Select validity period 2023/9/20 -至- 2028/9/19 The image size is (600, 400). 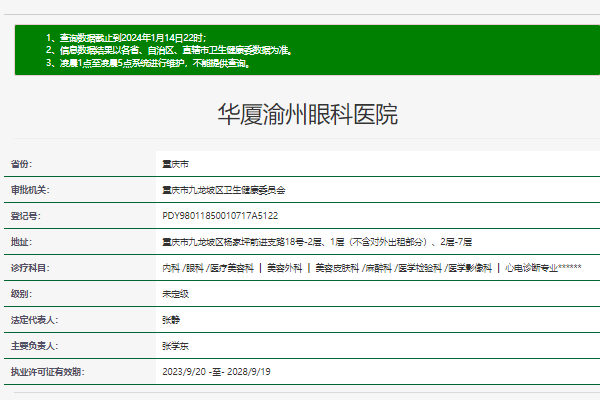(217, 372)
